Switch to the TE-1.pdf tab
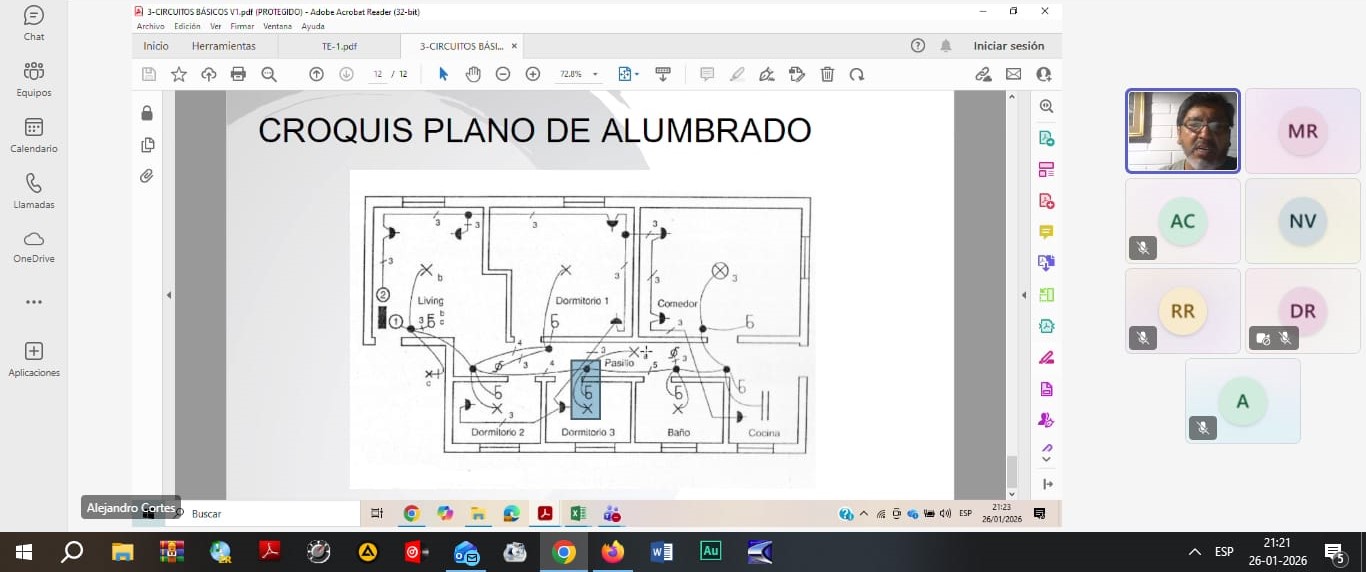 339,46
